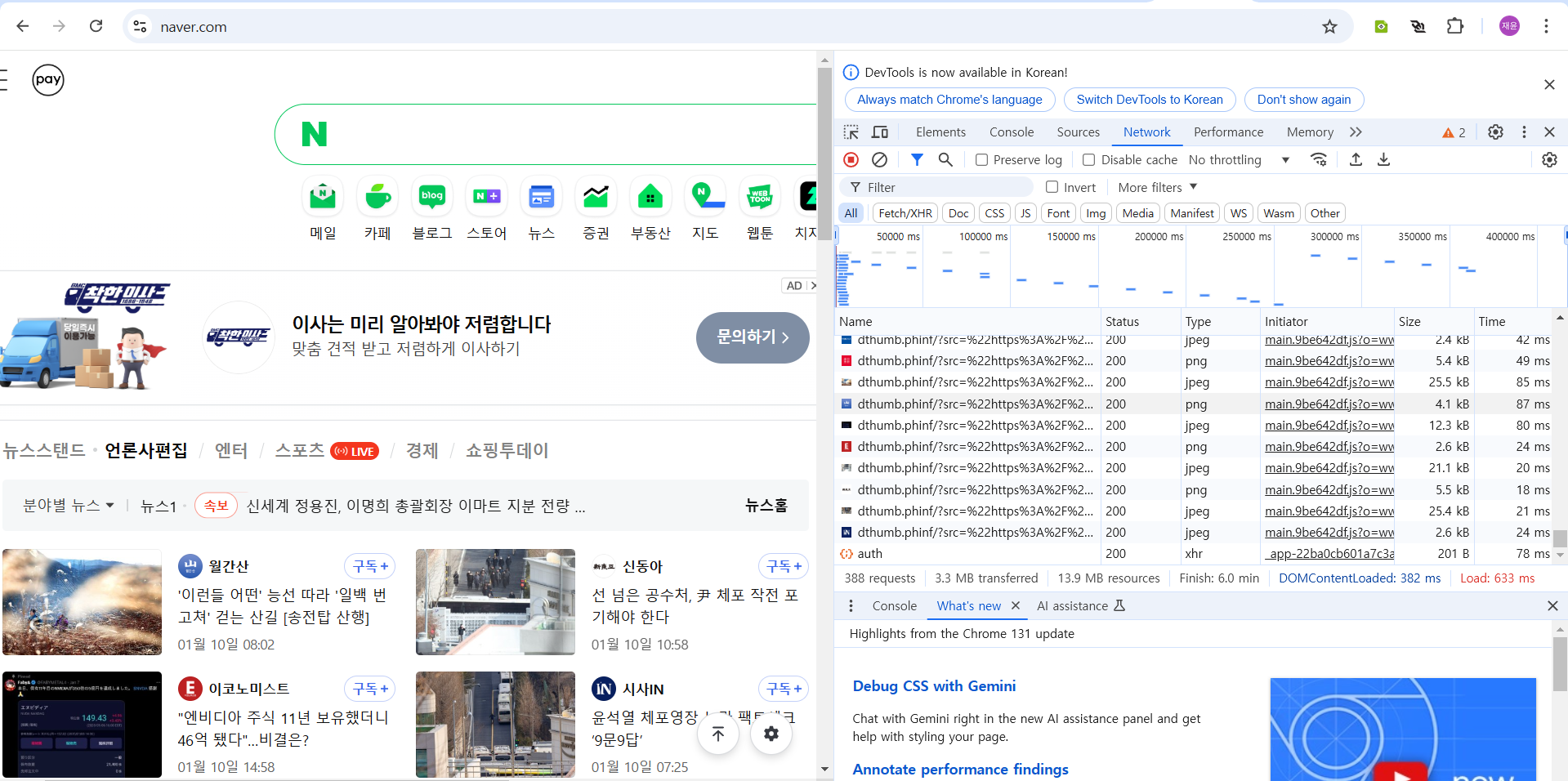Open the Naver Map icon
1568x781 pixels.
click(705, 197)
